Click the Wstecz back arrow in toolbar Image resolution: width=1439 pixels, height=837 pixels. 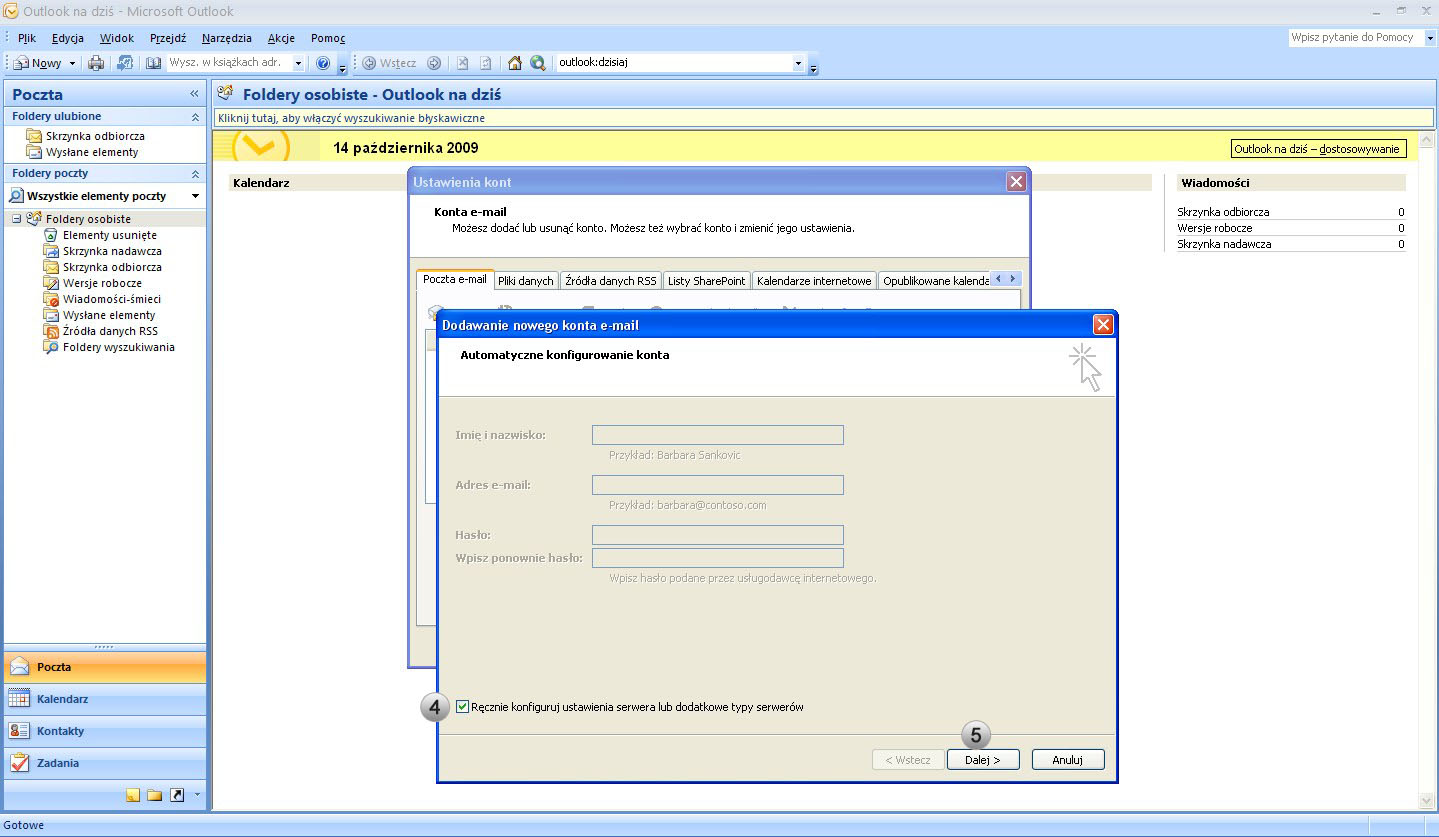[x=389, y=63]
